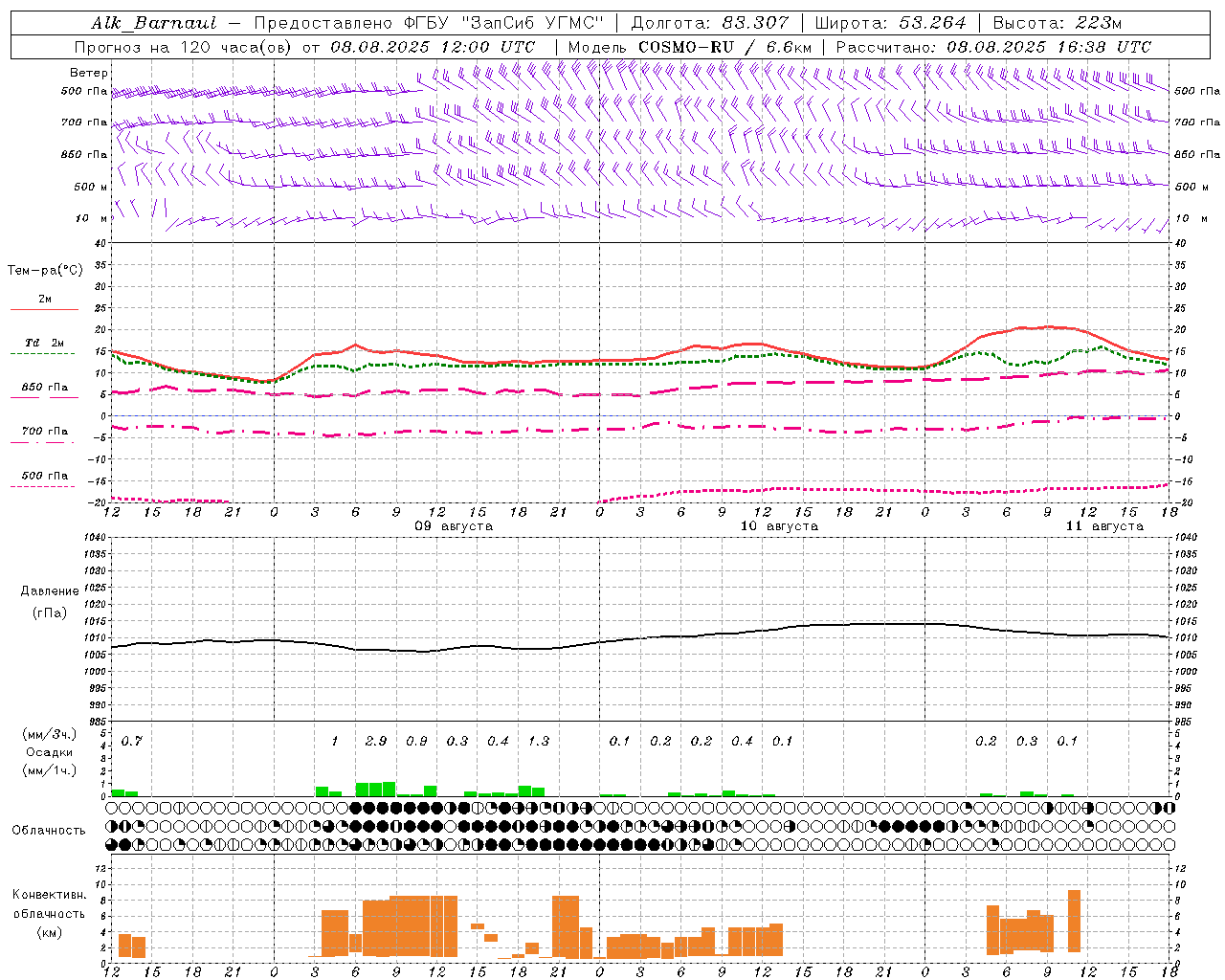
Task: Click the Давление pressure panel label
Action: pyautogui.click(x=50, y=591)
